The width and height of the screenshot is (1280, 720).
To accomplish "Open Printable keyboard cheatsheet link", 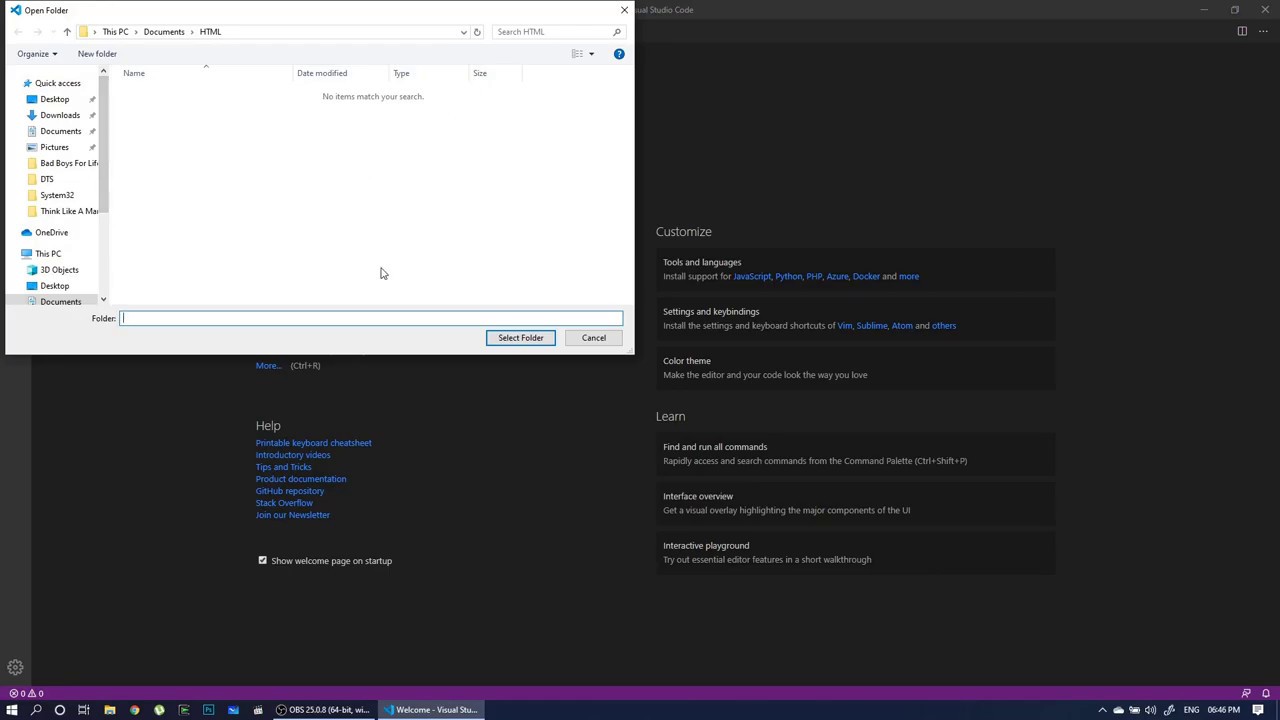I will [x=313, y=443].
